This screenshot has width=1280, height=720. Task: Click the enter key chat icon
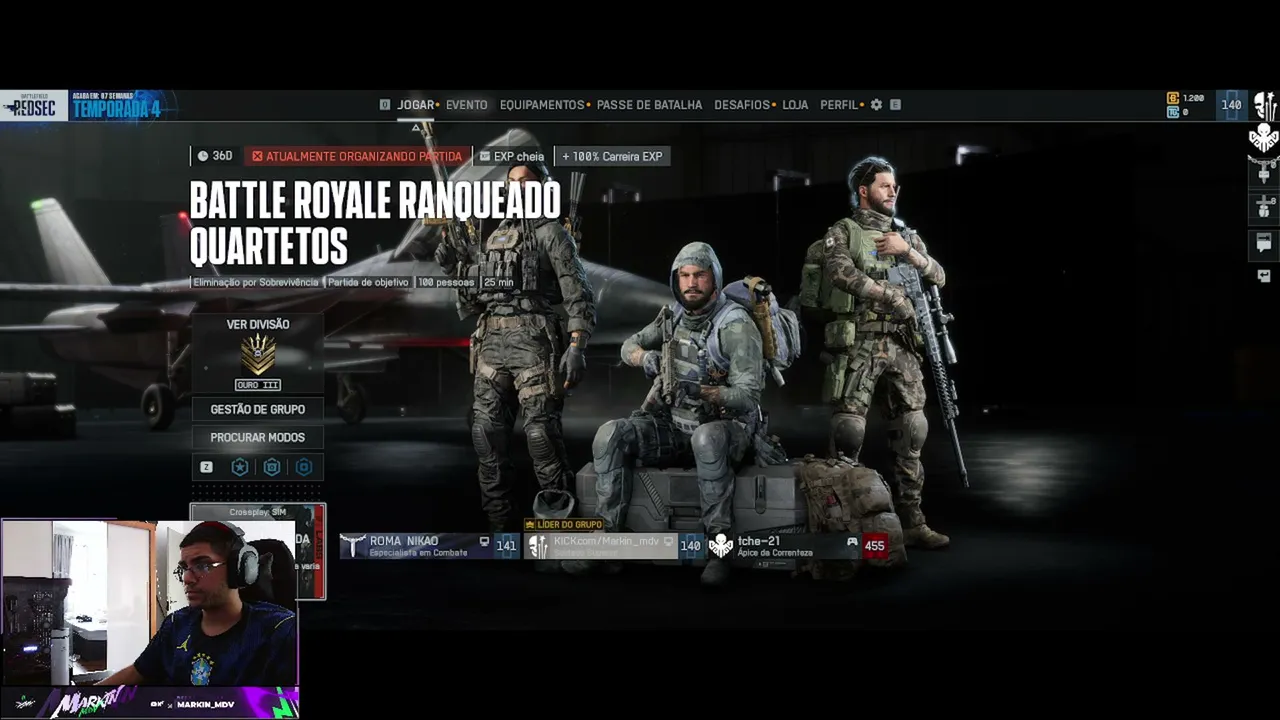coord(1264,276)
